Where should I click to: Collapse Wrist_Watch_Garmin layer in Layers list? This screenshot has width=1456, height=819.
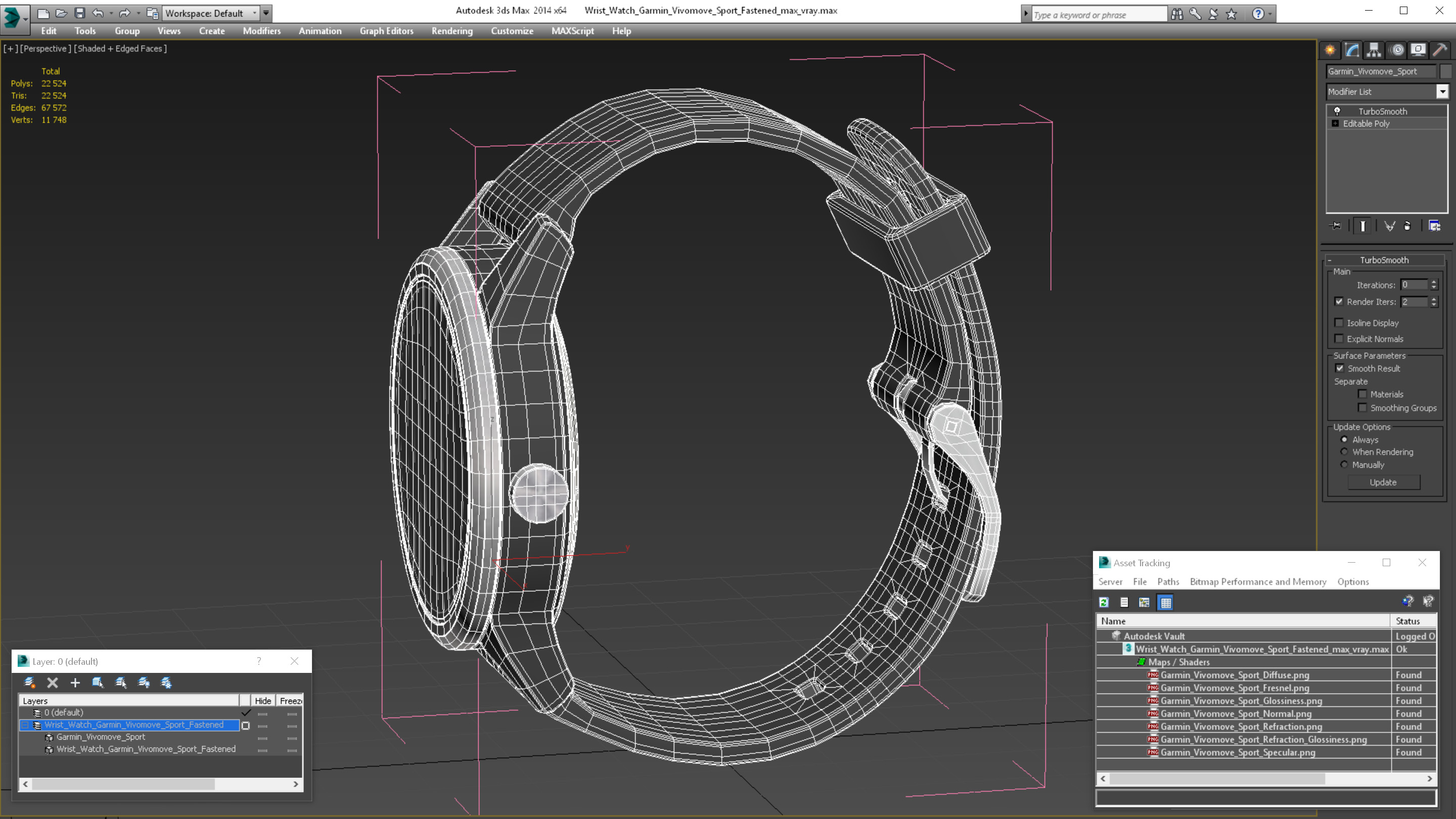[25, 724]
